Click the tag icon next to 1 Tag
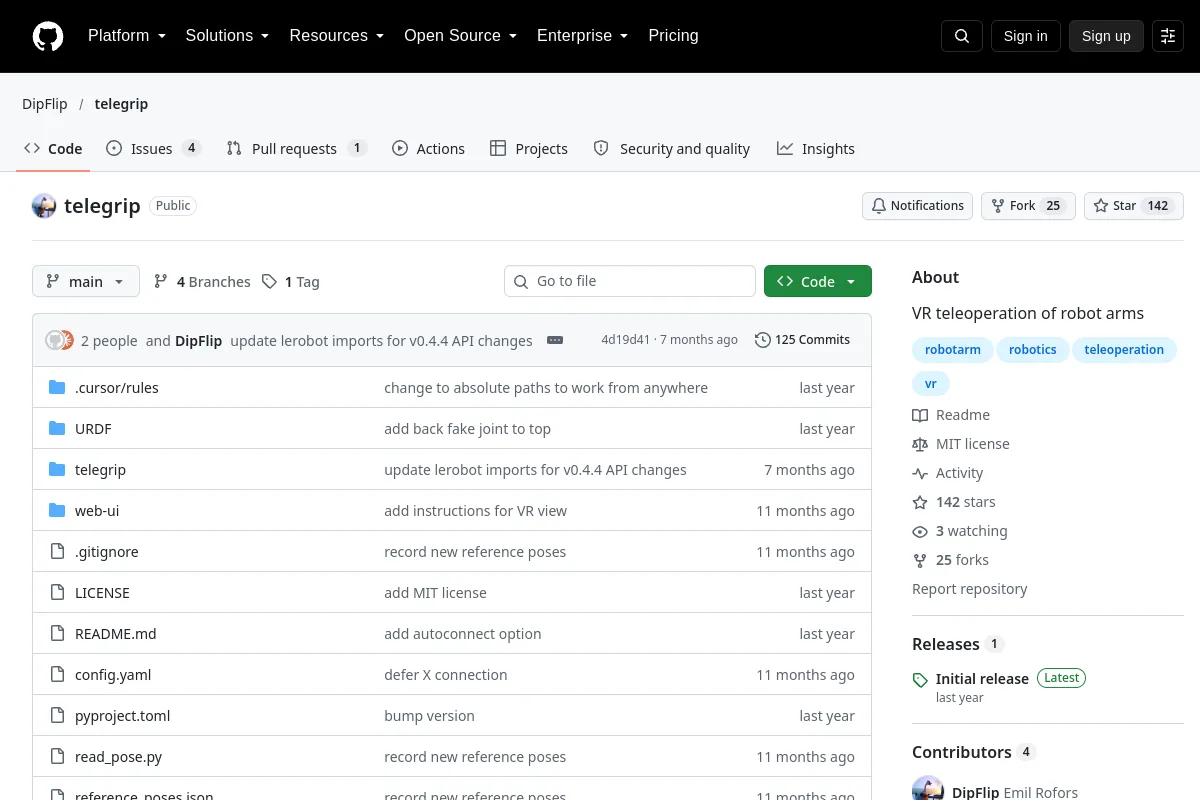The image size is (1200, 800). pos(269,282)
